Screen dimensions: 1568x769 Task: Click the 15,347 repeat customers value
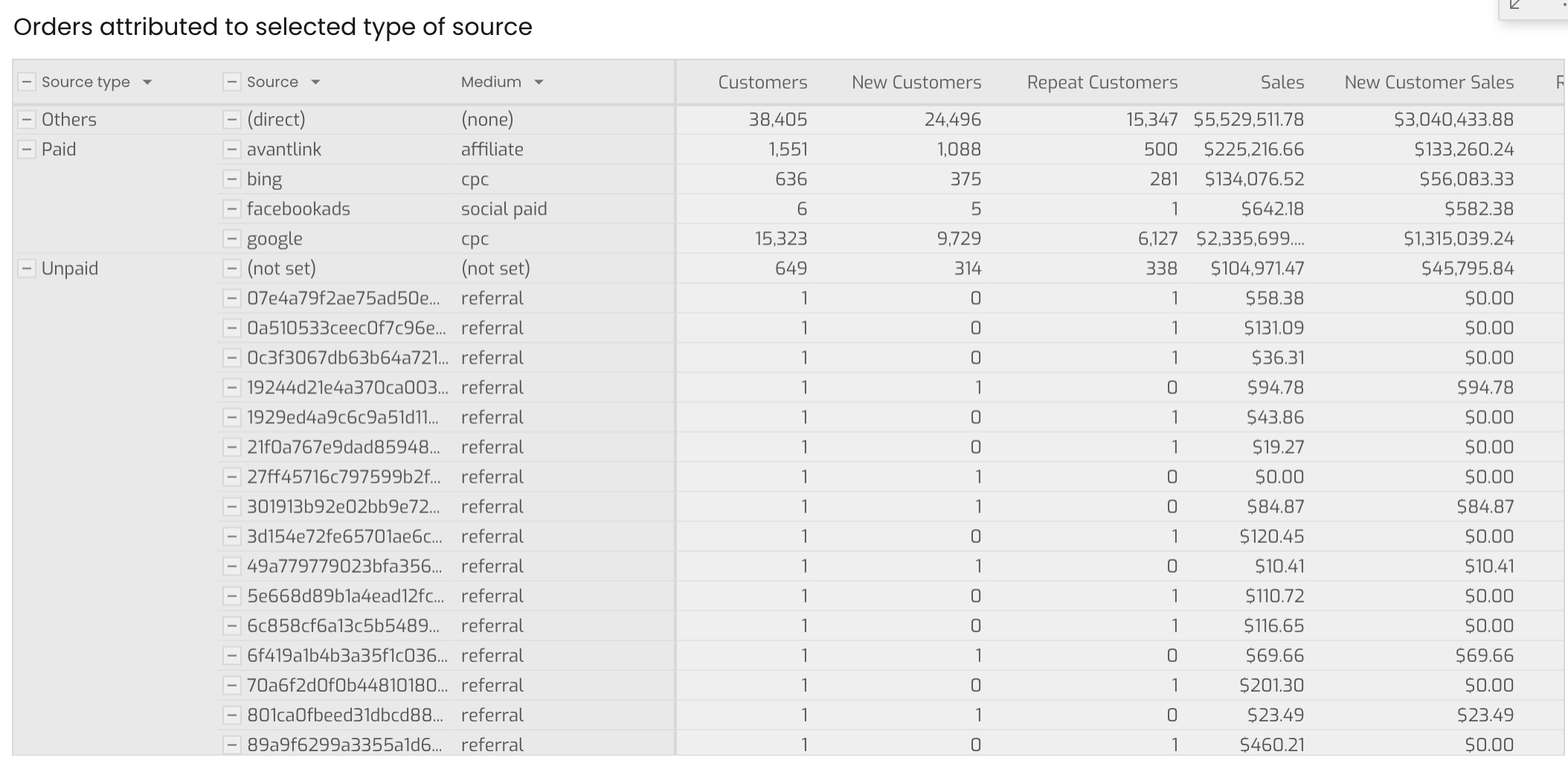pyautogui.click(x=1151, y=119)
